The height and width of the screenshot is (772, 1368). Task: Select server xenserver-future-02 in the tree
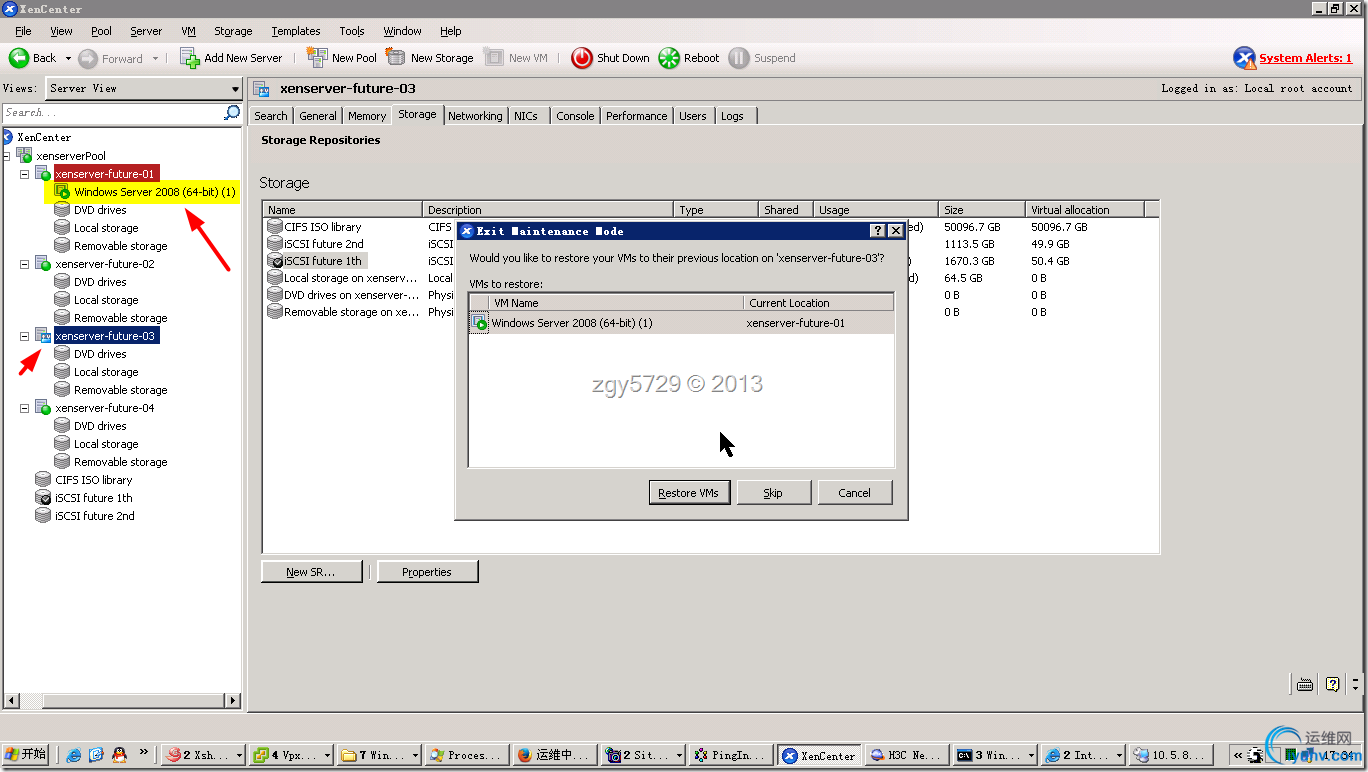pos(105,264)
